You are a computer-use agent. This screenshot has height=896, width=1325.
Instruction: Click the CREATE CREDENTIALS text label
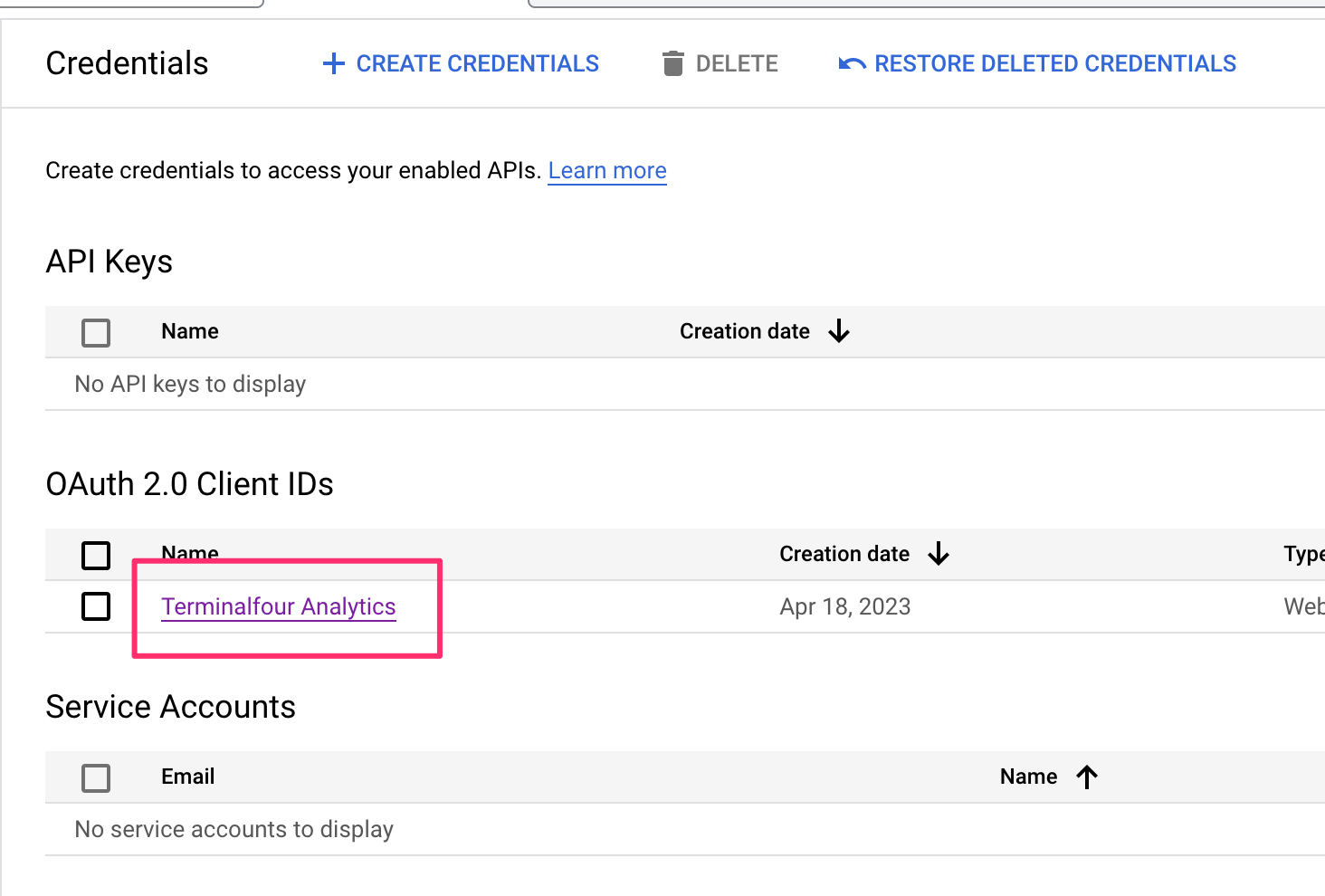click(x=477, y=63)
